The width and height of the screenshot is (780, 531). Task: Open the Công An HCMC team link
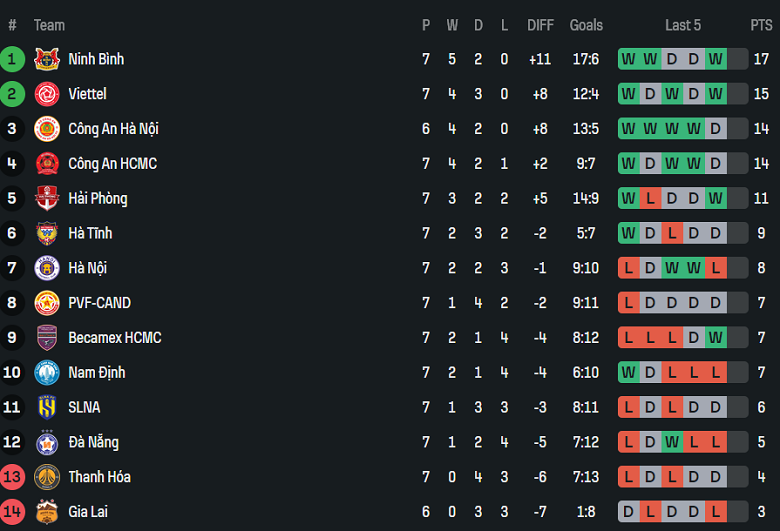point(112,163)
